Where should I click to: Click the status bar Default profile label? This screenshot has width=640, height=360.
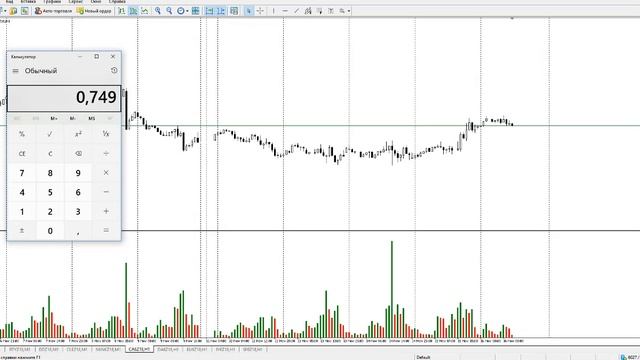pyautogui.click(x=423, y=357)
